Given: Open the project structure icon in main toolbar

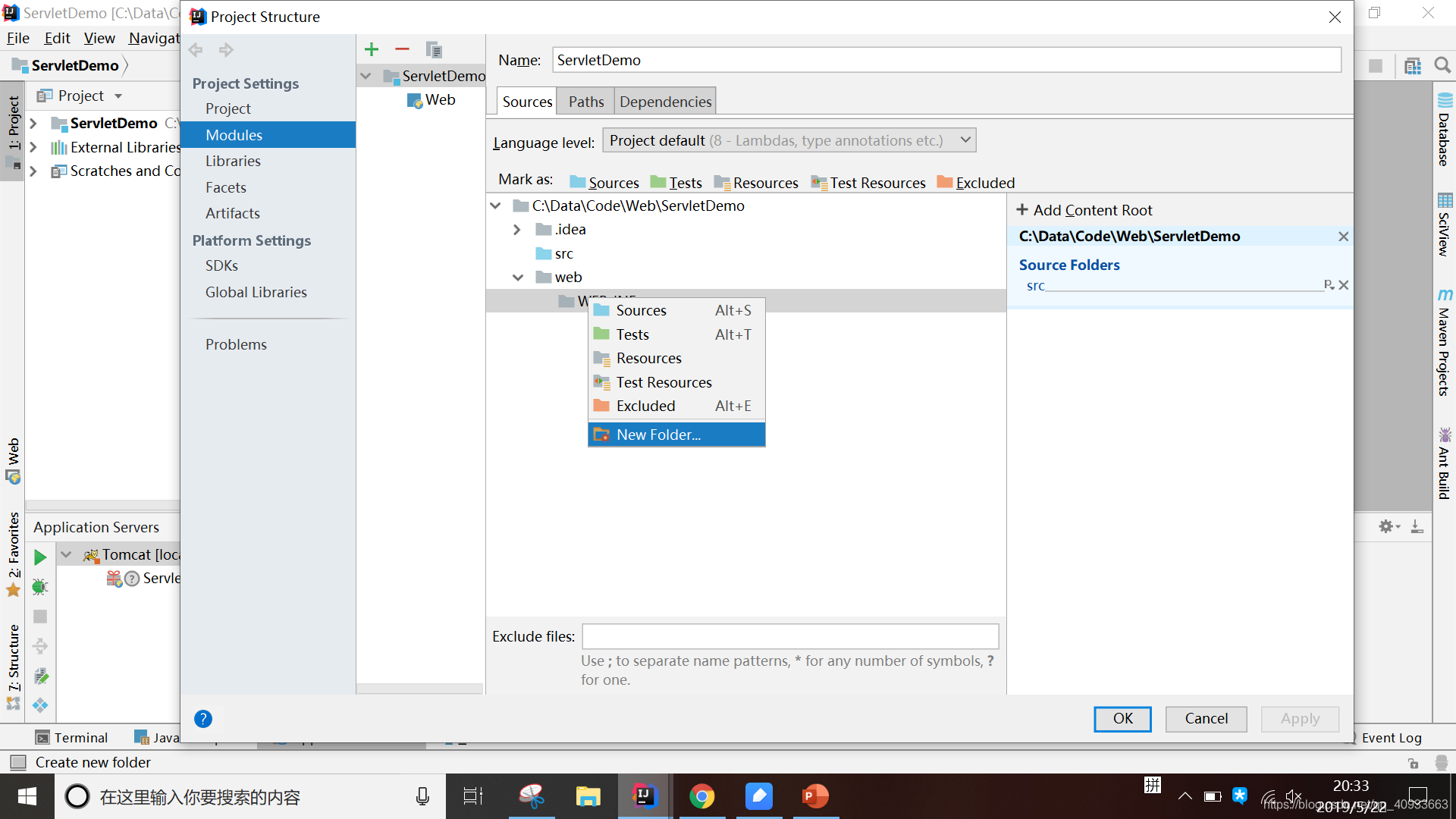Looking at the screenshot, I should tap(1412, 66).
